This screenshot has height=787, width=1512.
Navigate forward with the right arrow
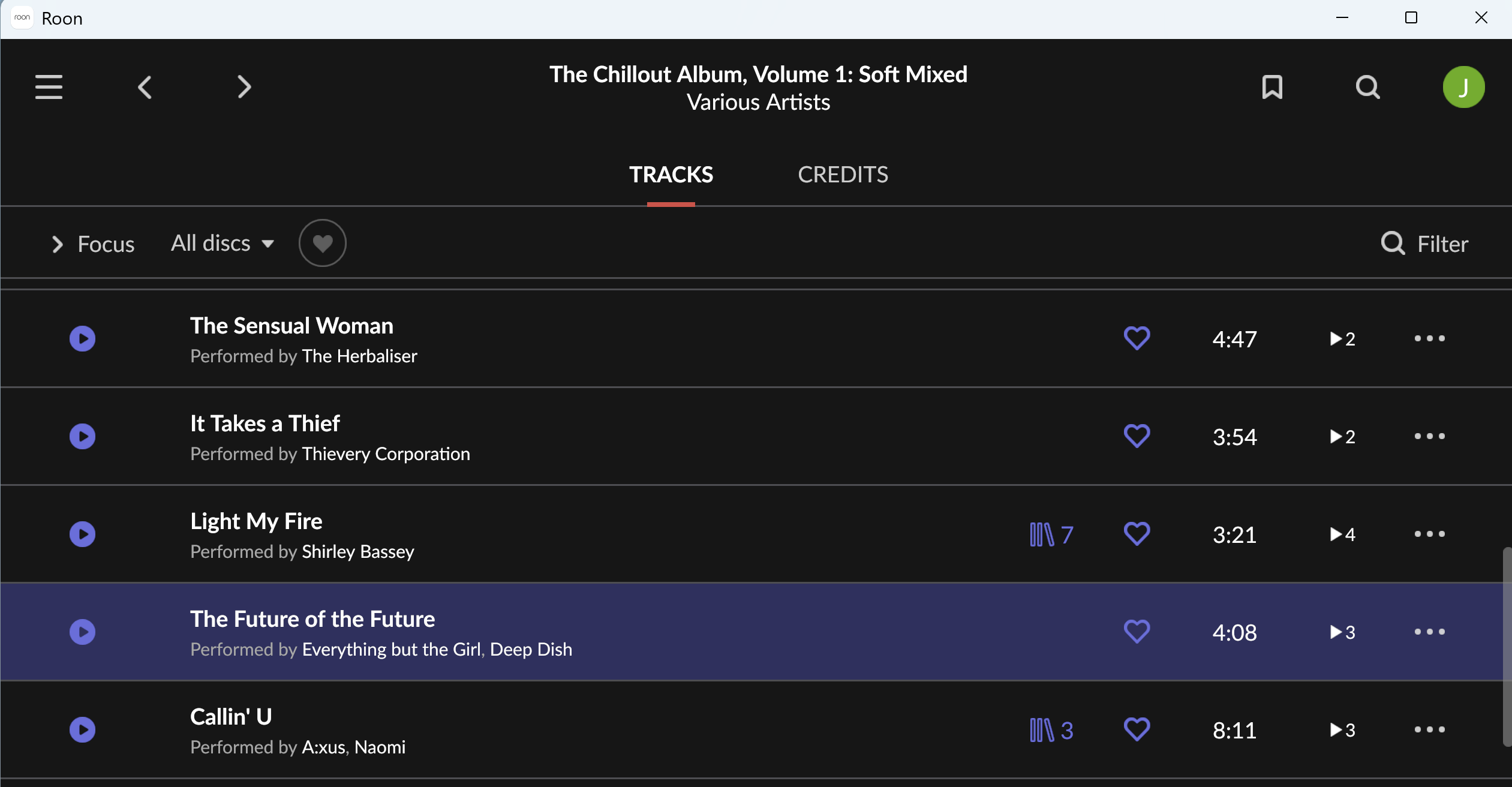point(244,87)
